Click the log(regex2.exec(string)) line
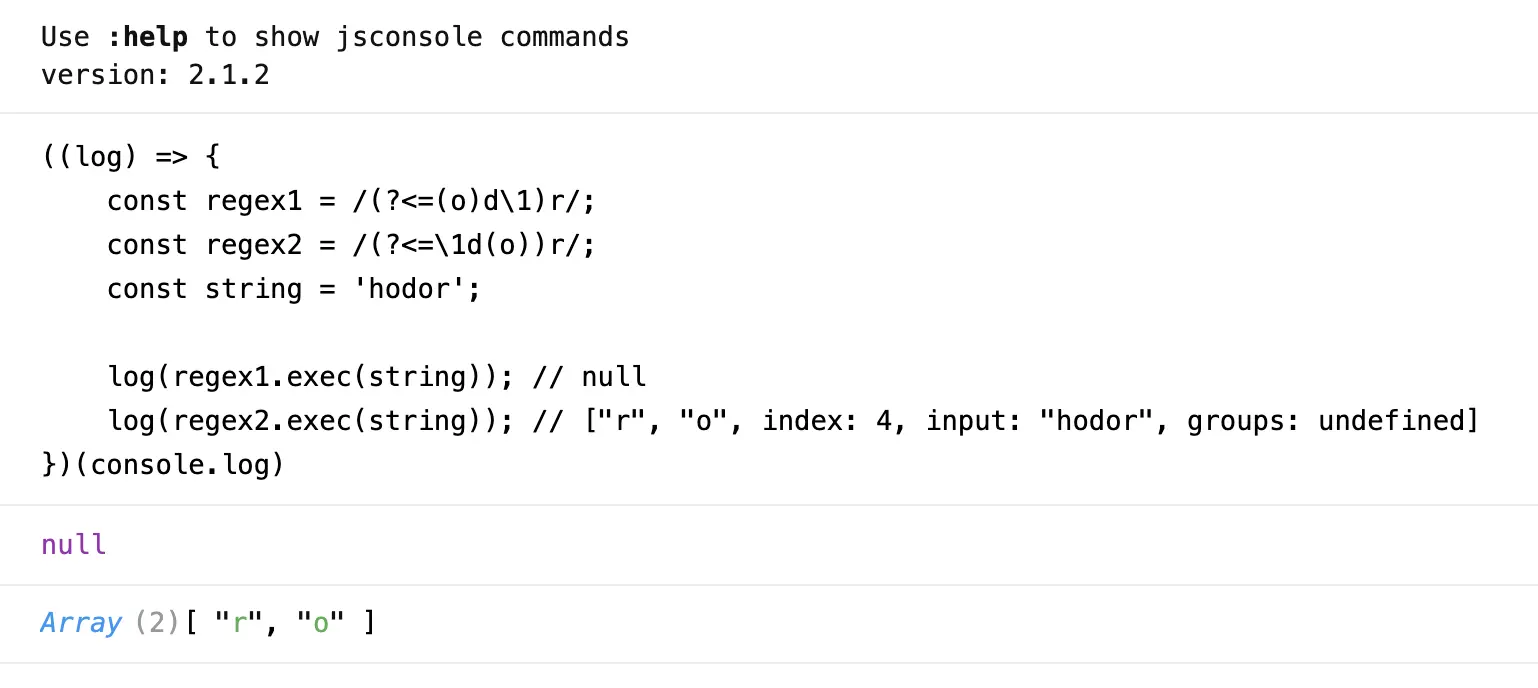1538x688 pixels. coord(792,421)
